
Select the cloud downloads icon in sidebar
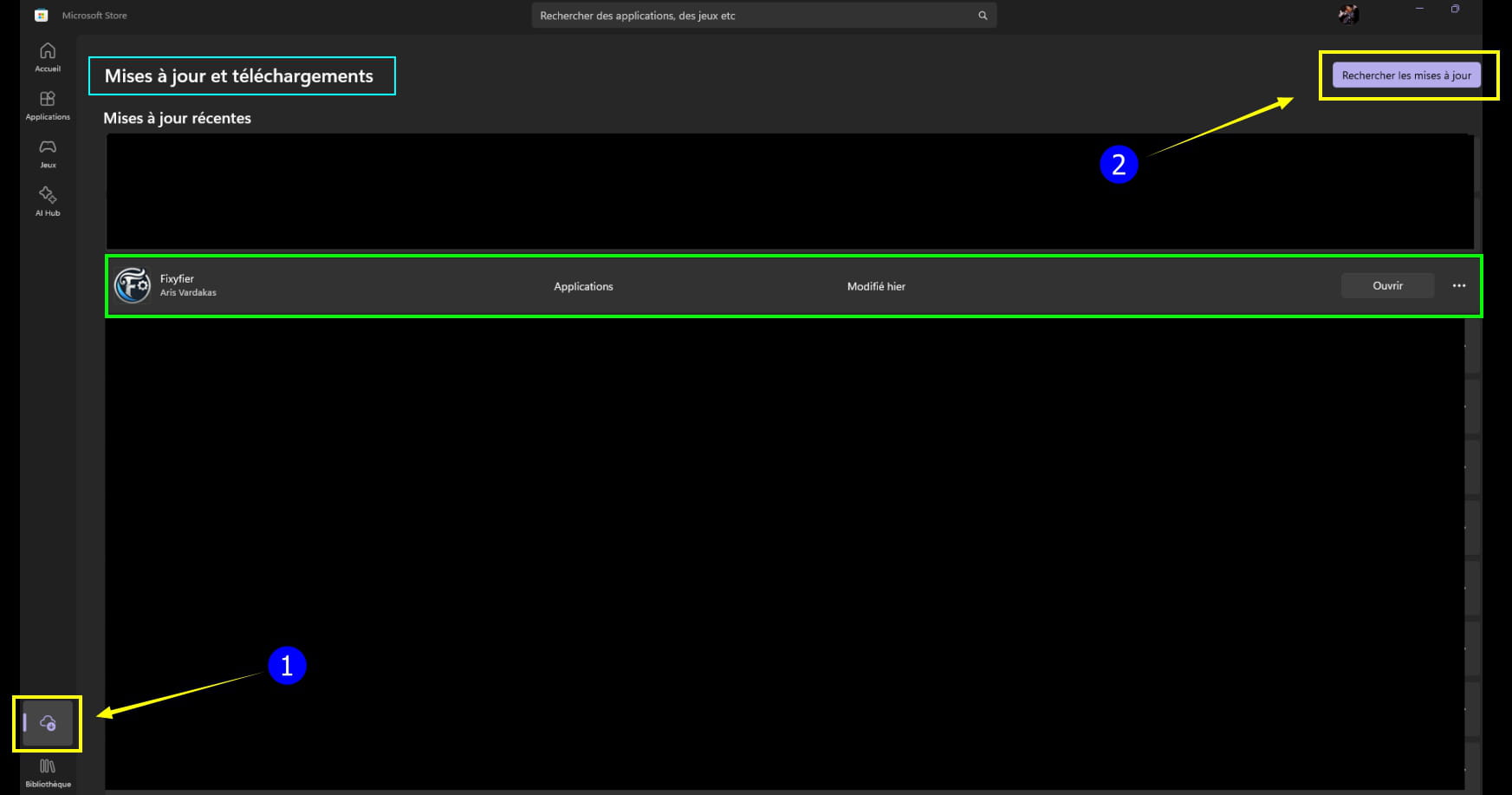(x=48, y=723)
